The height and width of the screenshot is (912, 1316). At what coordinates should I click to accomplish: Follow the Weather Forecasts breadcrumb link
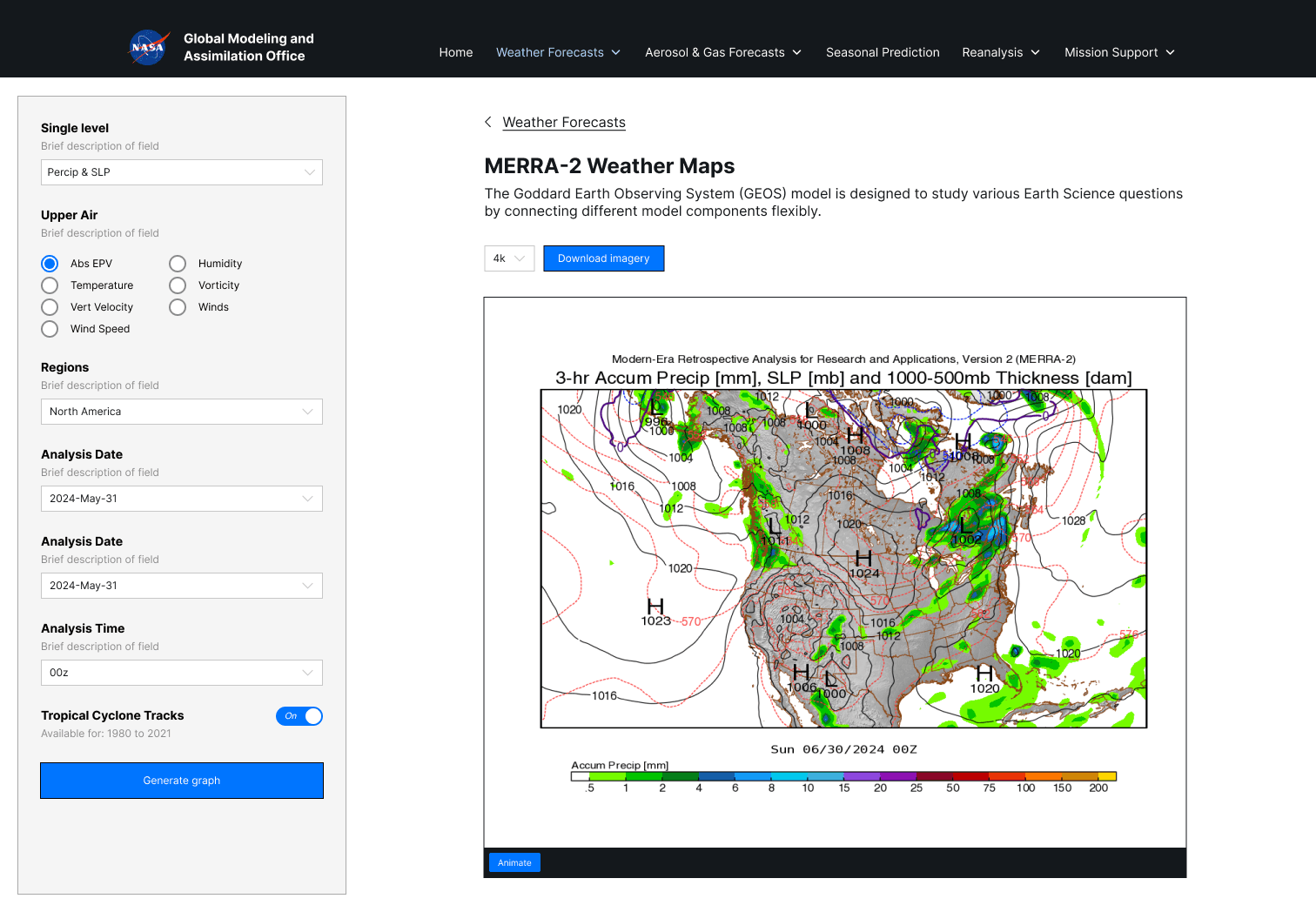click(x=564, y=123)
